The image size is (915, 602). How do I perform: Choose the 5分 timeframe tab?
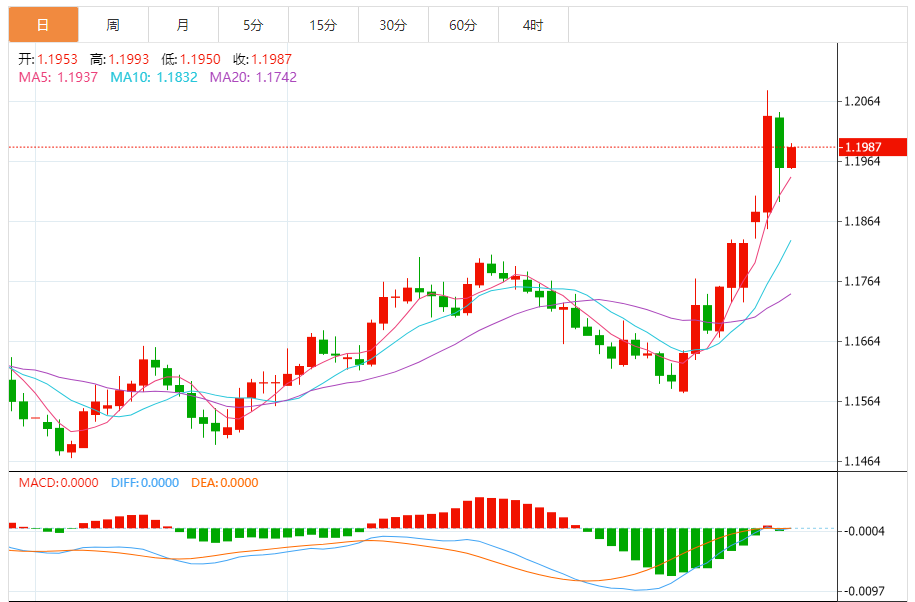[253, 25]
